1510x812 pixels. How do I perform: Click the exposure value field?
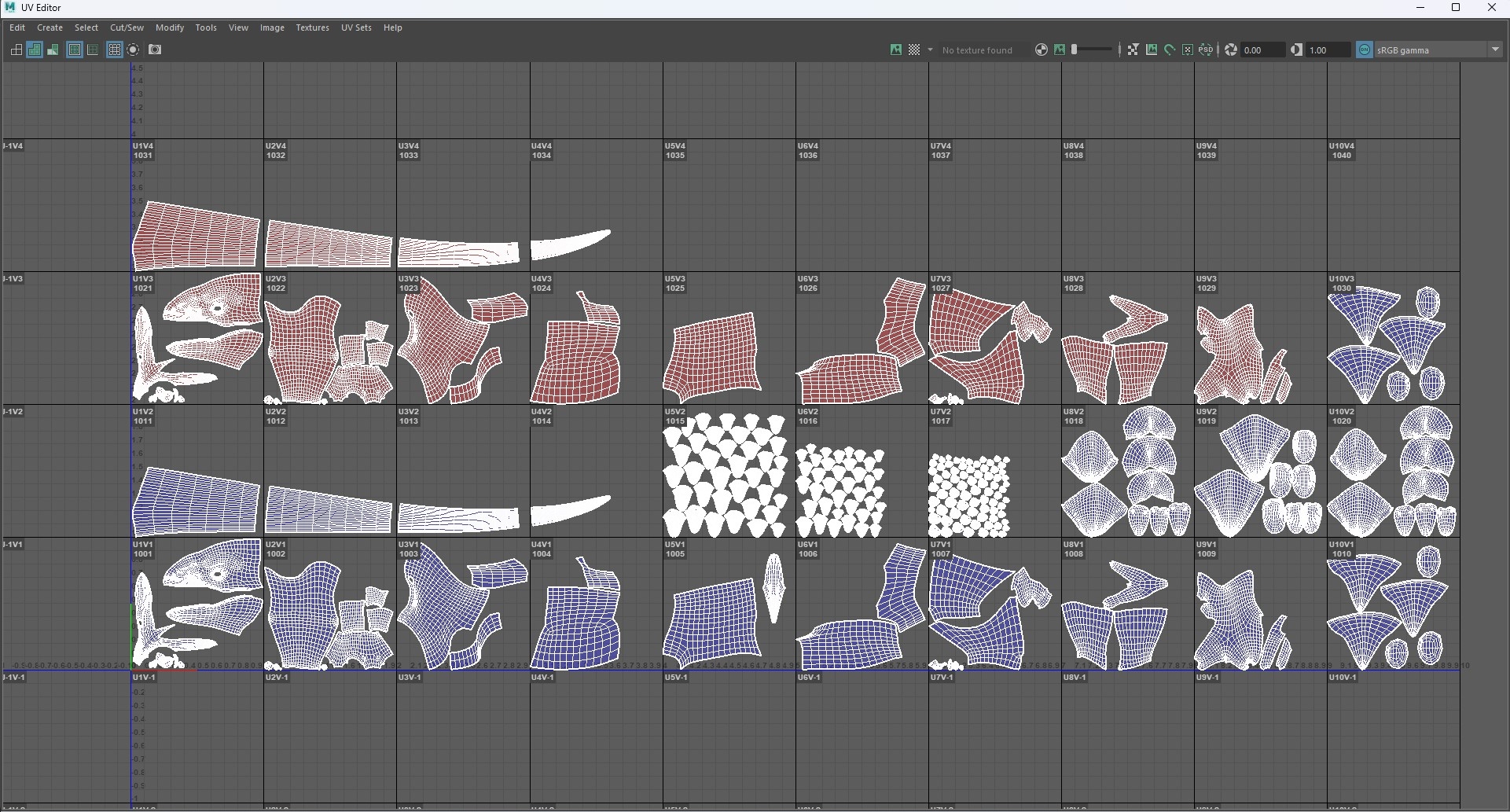[x=1262, y=50]
